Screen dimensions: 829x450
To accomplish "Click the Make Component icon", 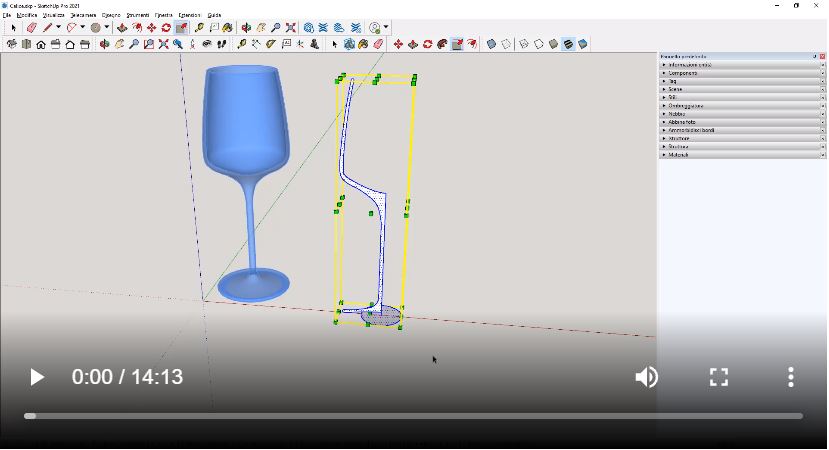I will point(349,44).
